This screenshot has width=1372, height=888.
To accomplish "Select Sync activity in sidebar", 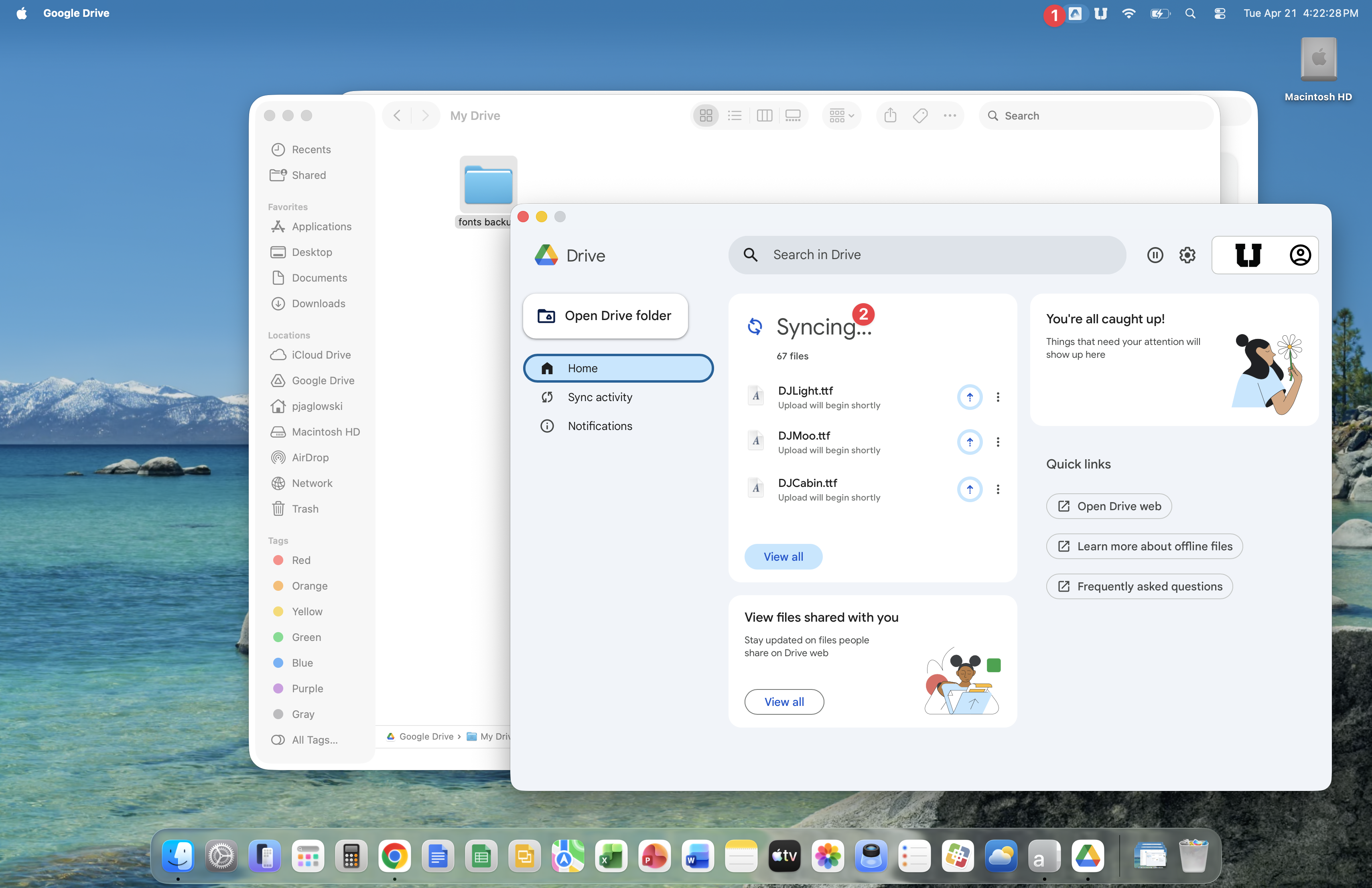I will [x=599, y=397].
